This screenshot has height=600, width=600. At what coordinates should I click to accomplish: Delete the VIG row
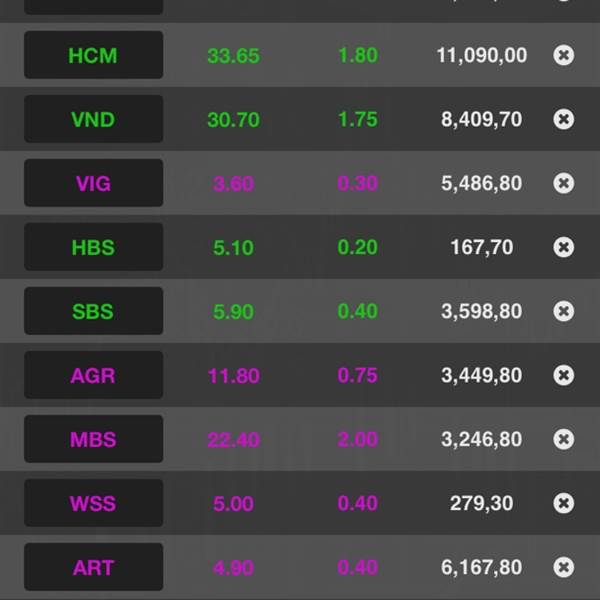click(x=563, y=183)
